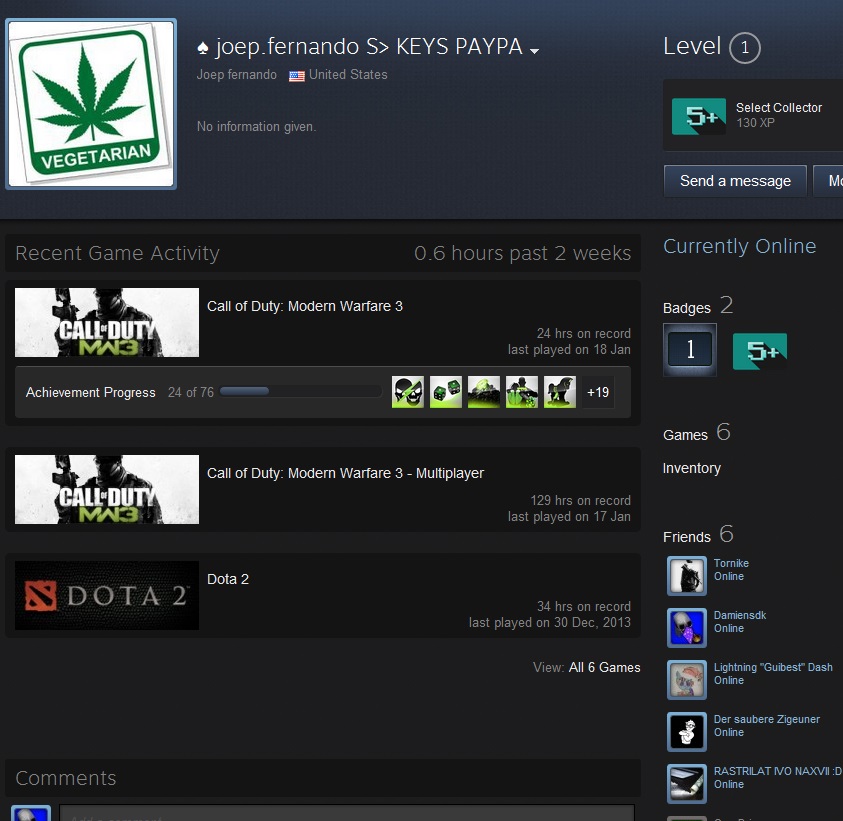Open the Dota 2 game banner
This screenshot has width=843, height=821.
pos(107,596)
